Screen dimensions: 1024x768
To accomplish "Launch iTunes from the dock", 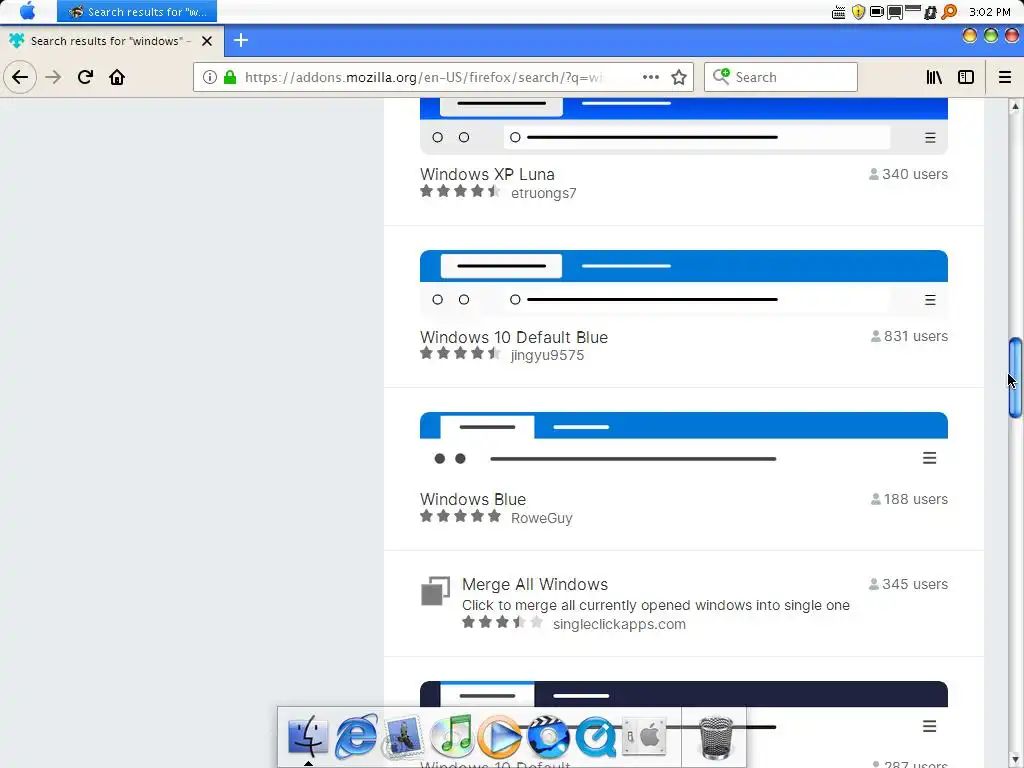I will 451,736.
